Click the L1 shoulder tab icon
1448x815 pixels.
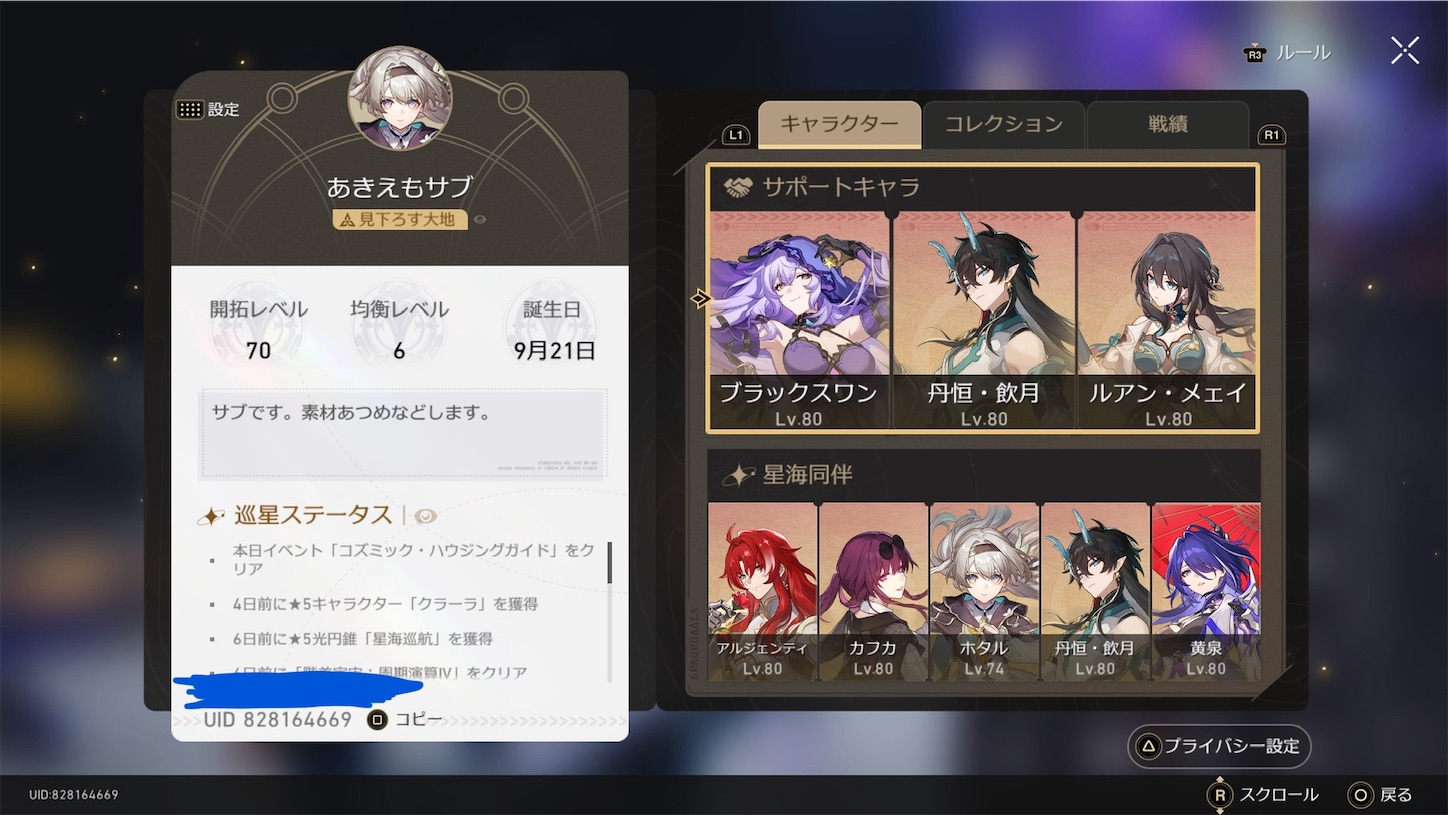click(x=736, y=135)
